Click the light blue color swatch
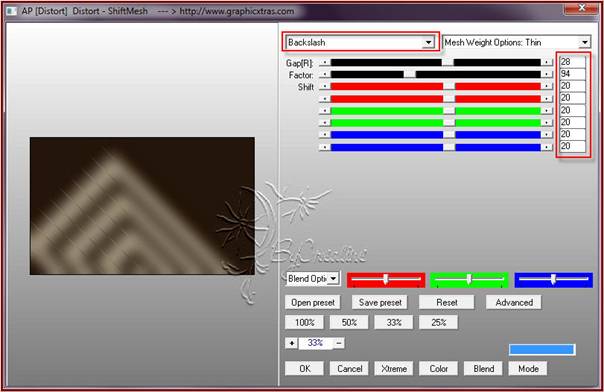 [542, 349]
